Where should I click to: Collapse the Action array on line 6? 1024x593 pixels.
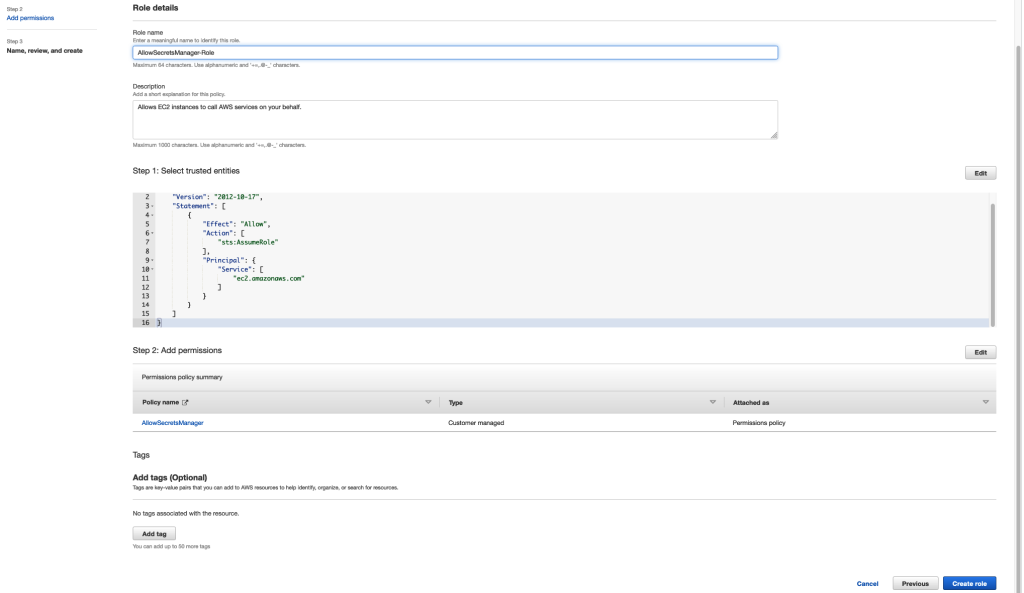[x=152, y=233]
